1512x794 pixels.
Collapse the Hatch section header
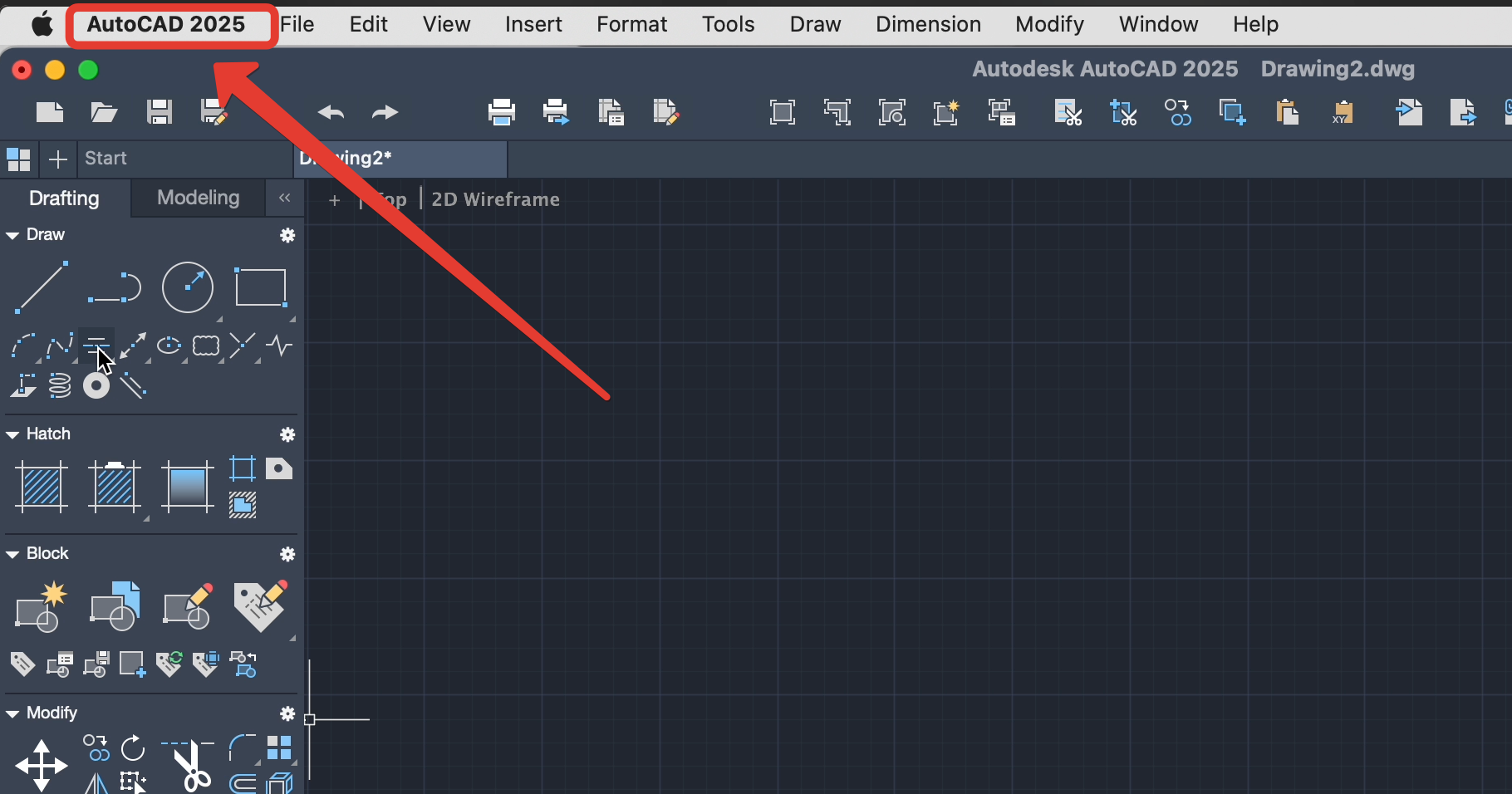12,434
